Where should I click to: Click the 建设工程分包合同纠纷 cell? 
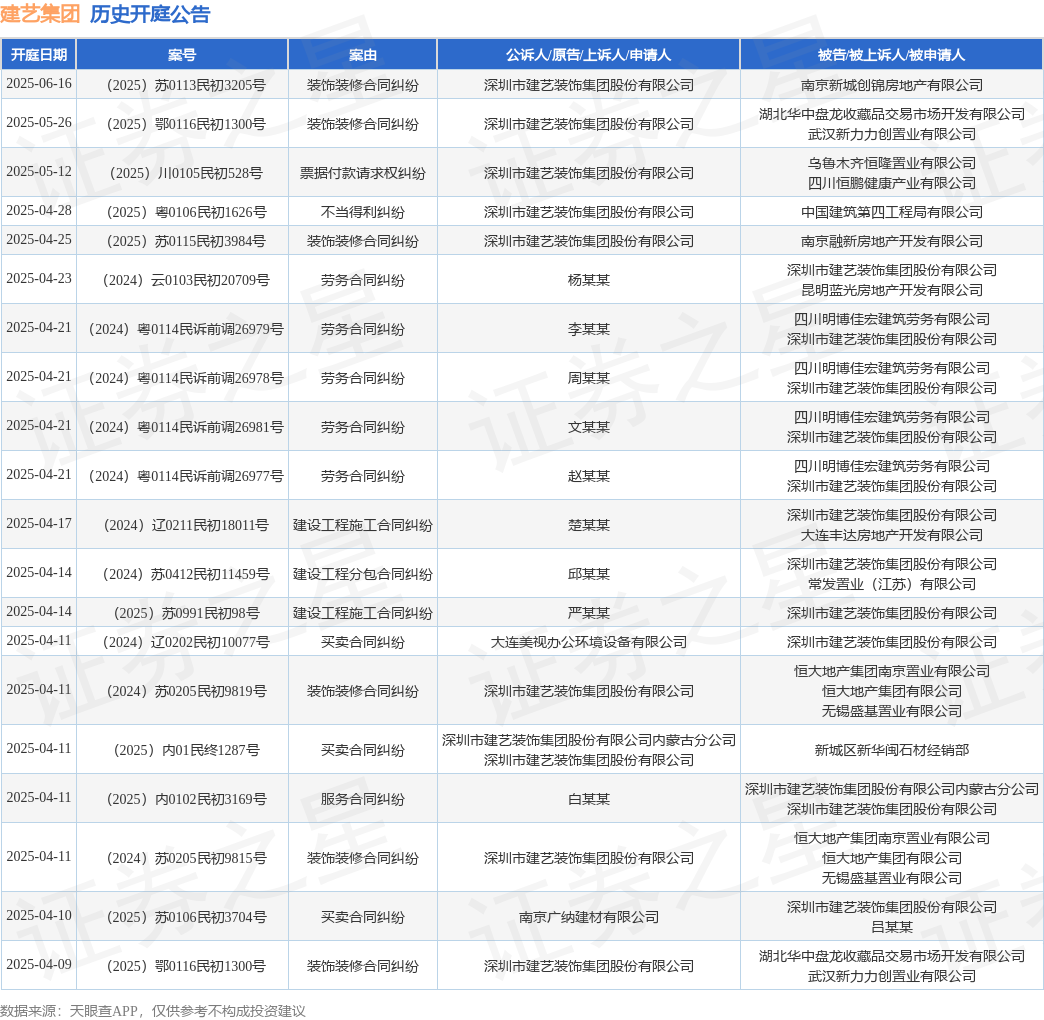tap(363, 575)
